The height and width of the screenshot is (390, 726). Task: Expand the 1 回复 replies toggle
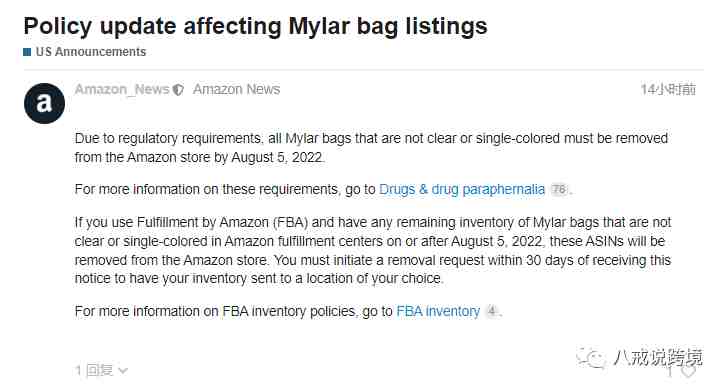click(x=101, y=370)
